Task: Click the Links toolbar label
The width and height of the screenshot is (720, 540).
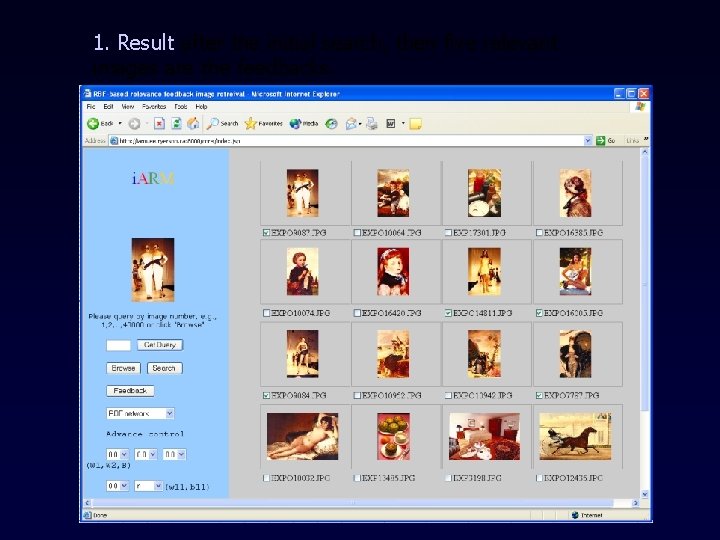Action: (x=632, y=141)
